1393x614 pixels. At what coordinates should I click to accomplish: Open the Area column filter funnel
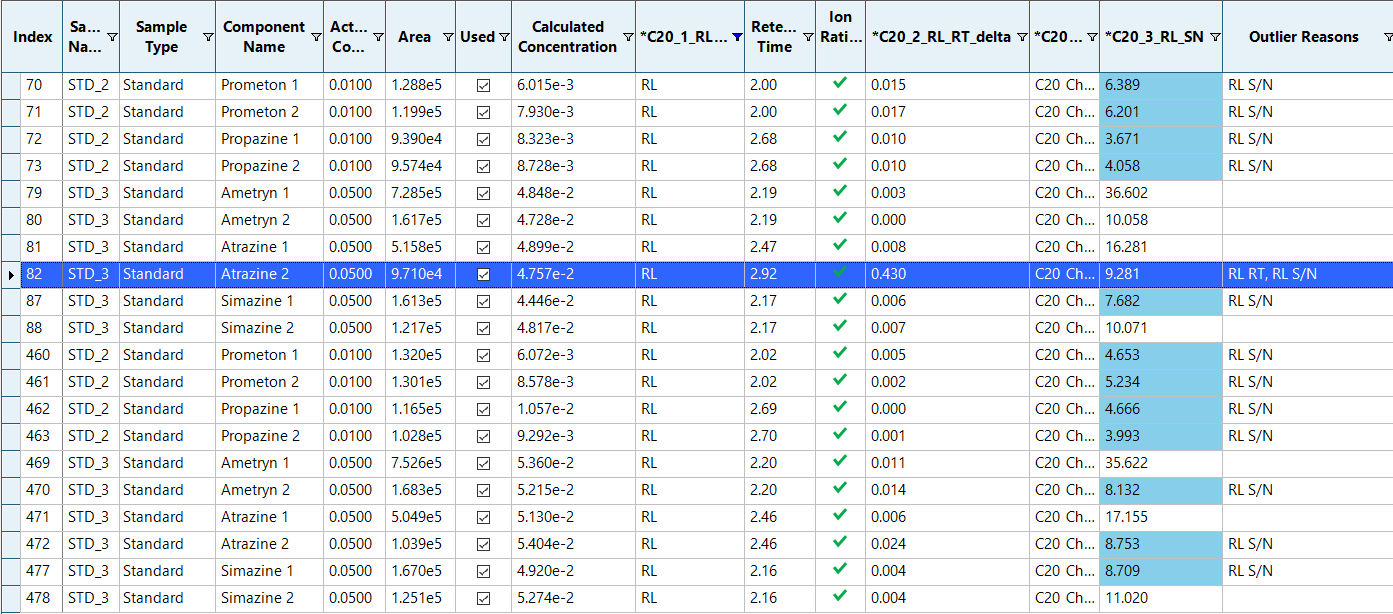point(448,37)
